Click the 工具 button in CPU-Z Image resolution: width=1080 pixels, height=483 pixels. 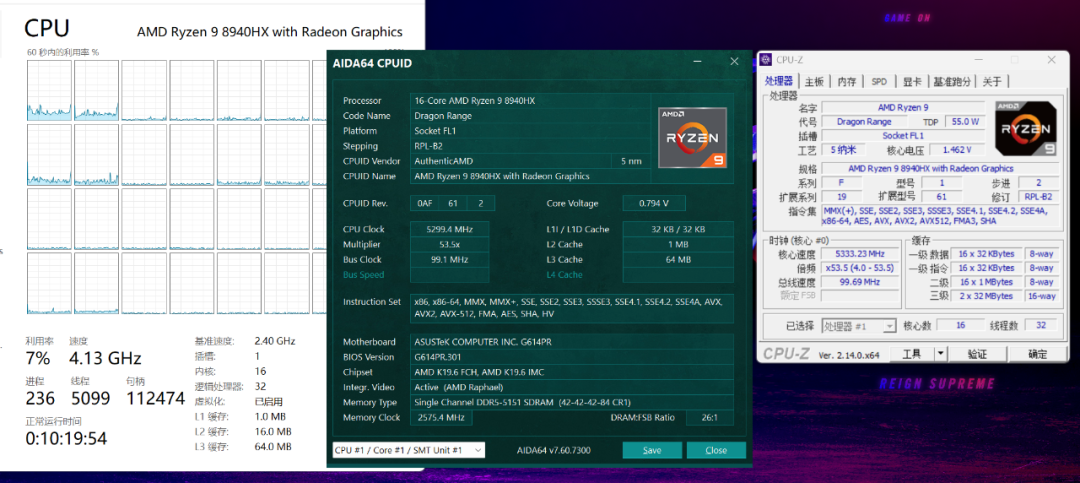[x=912, y=354]
